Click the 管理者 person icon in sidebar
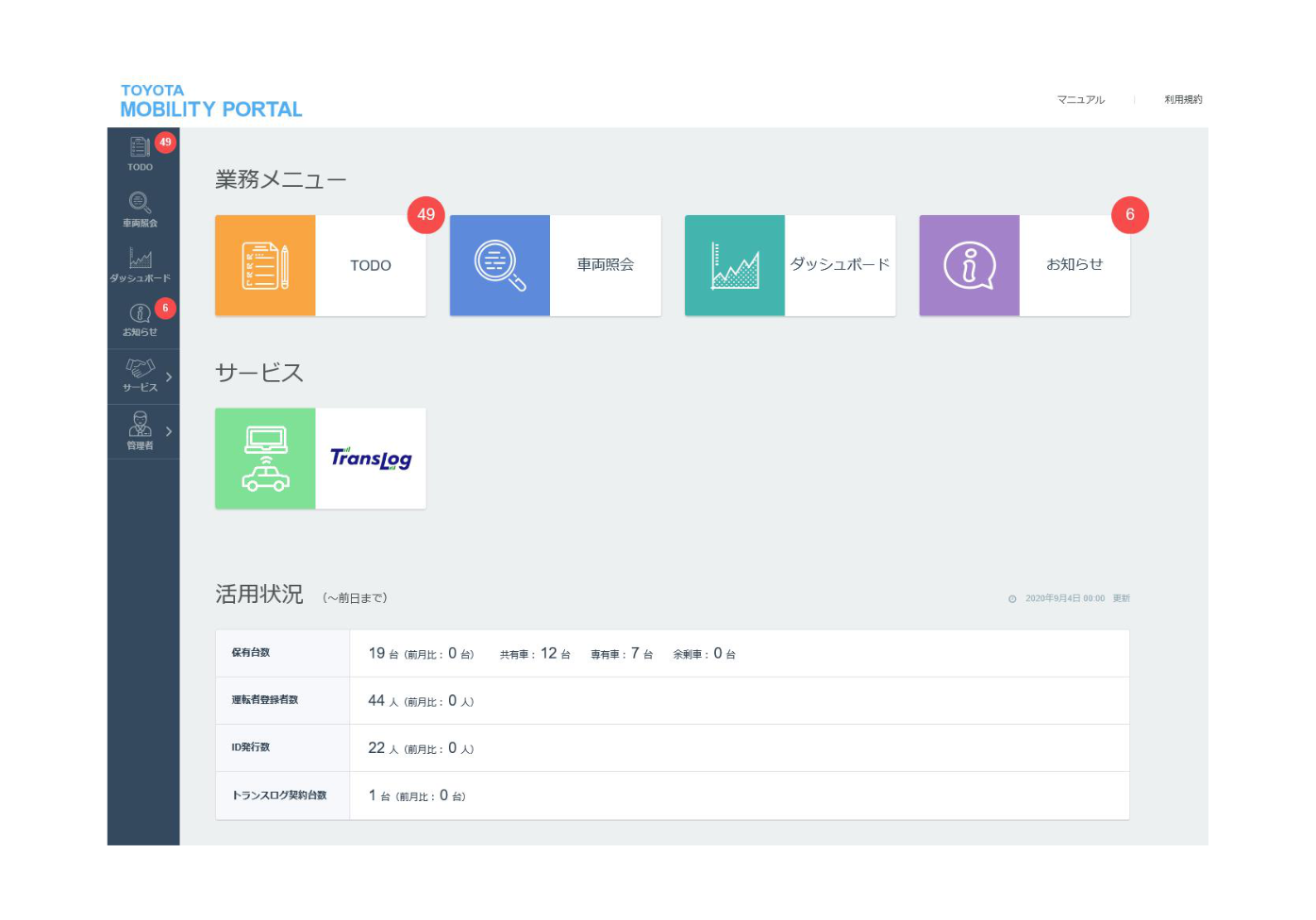This screenshot has width=1316, height=920. point(140,424)
